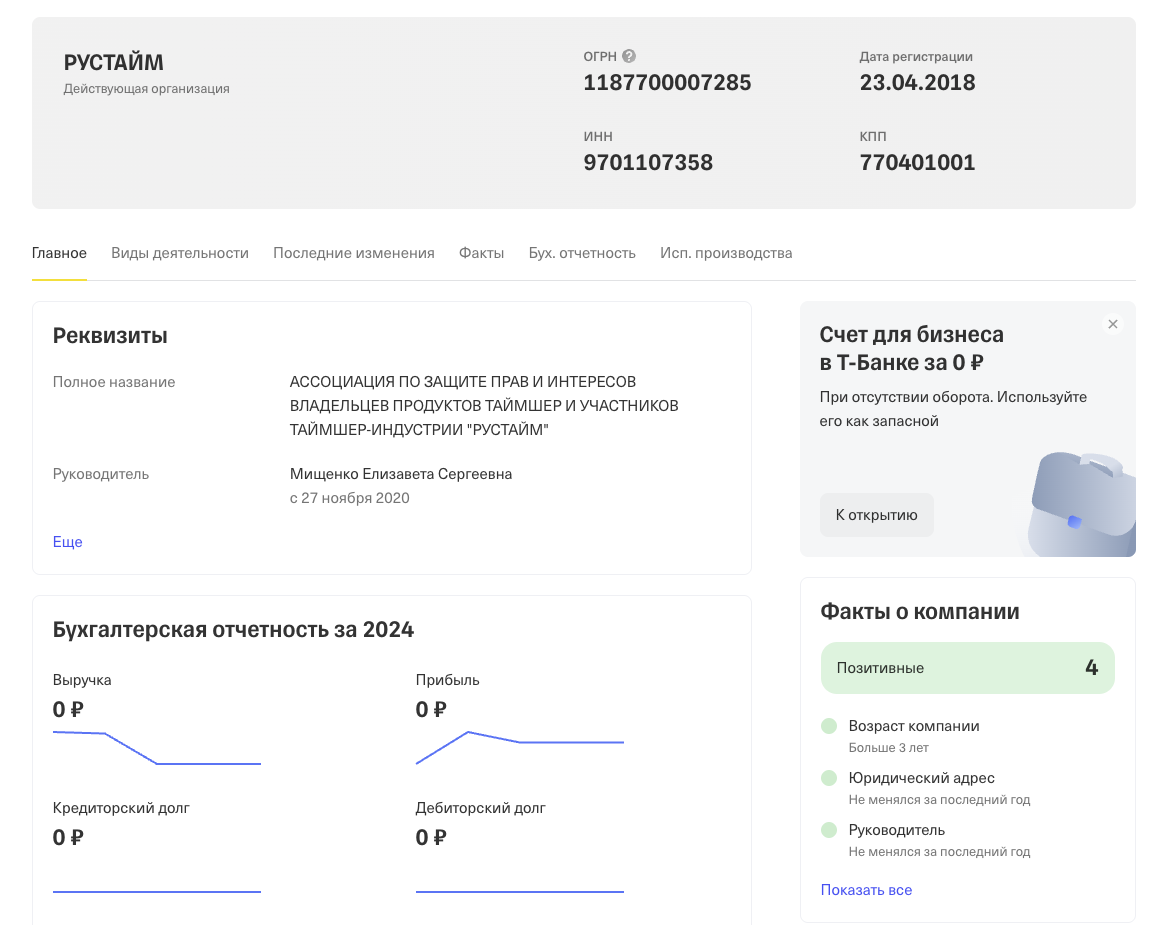Click the Позитивные facts badge
The height and width of the screenshot is (925, 1159).
click(967, 668)
